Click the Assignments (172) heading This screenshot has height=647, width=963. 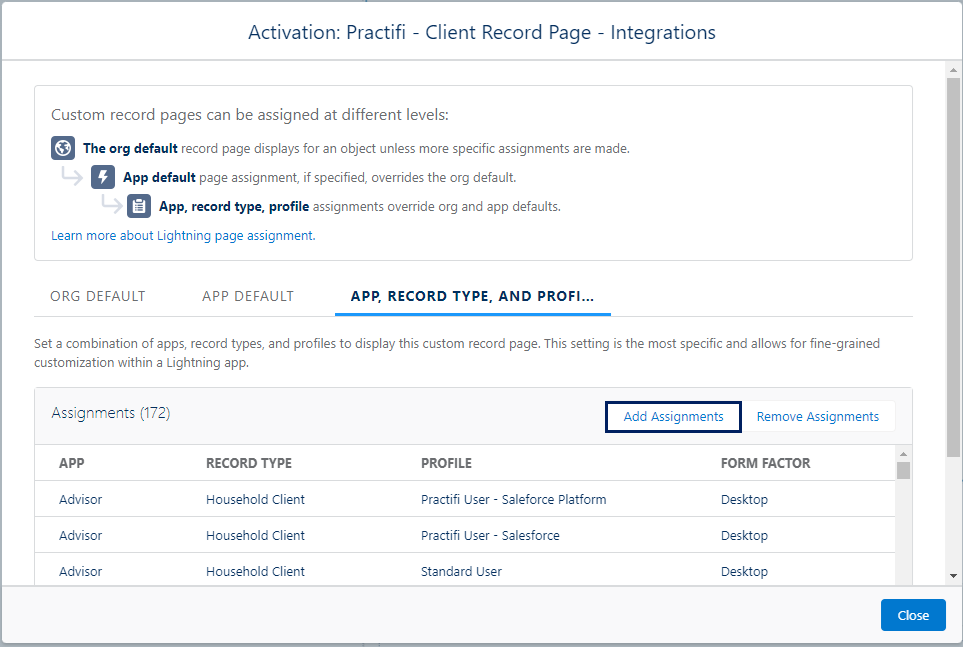(x=111, y=413)
